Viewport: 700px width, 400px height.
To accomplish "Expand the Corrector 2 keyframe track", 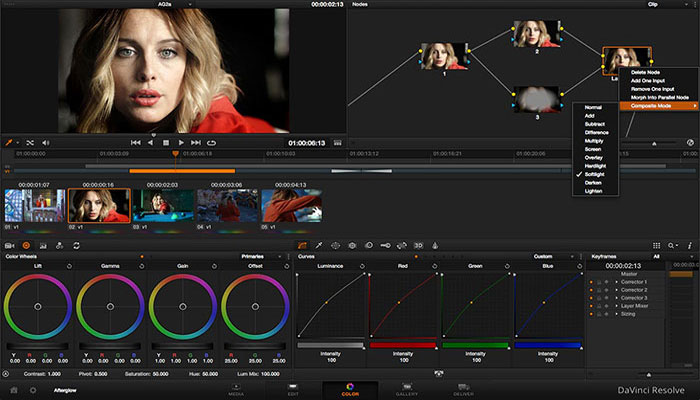I will coord(617,290).
